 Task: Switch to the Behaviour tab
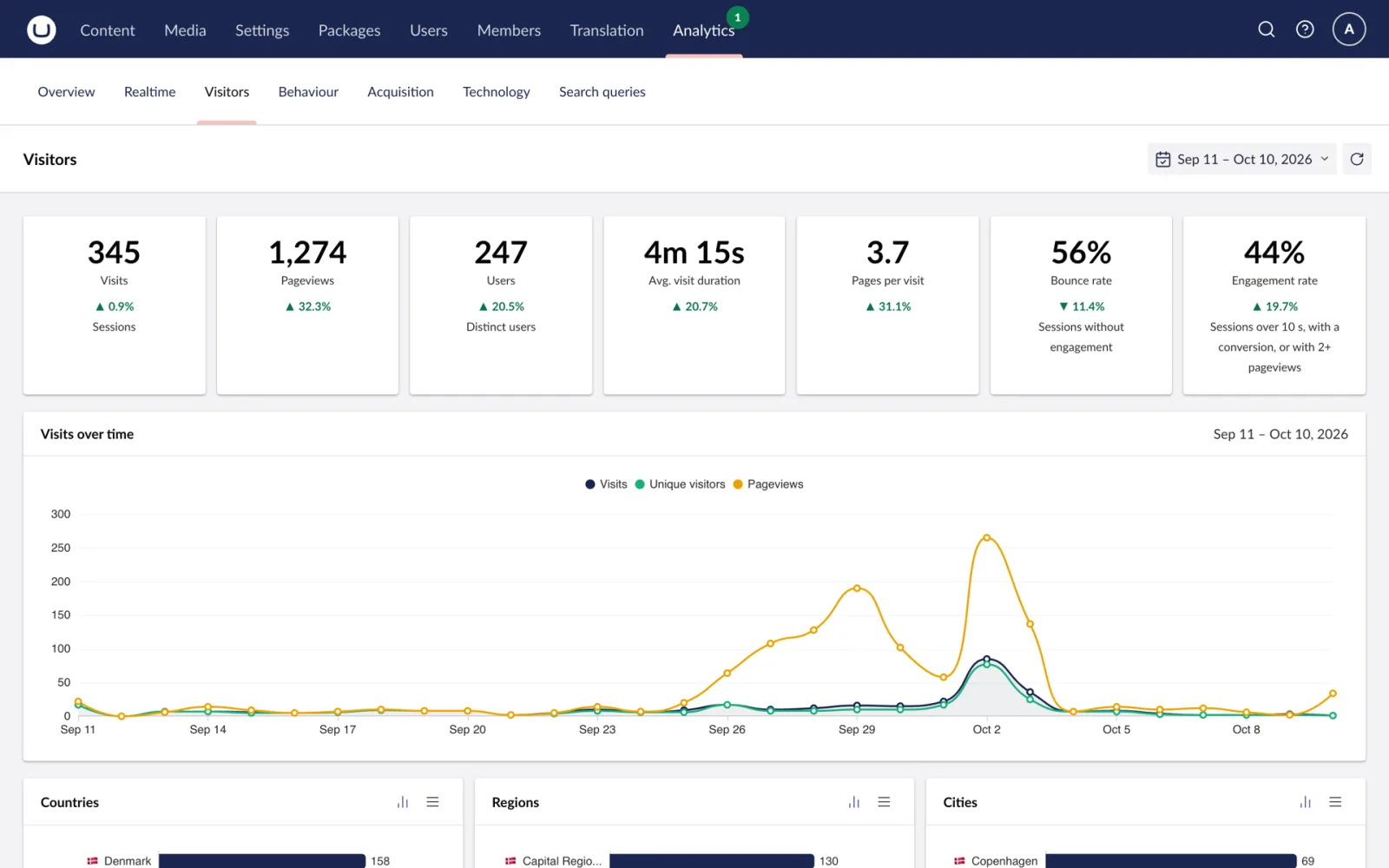click(308, 92)
